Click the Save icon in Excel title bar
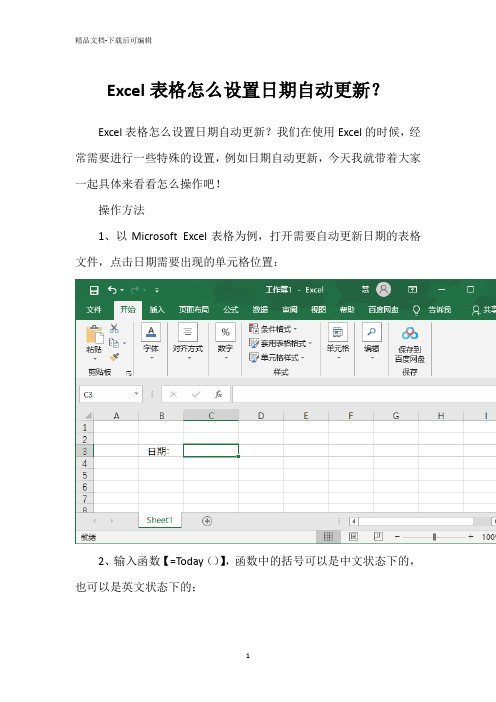This screenshot has height=702, width=496. 94,290
